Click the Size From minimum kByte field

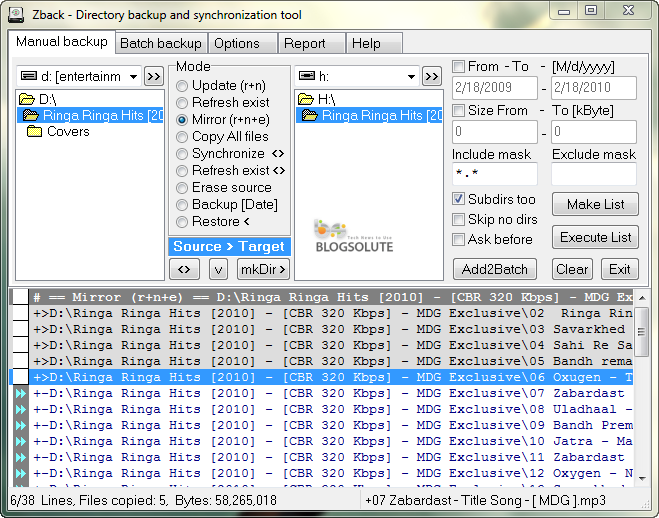(495, 132)
